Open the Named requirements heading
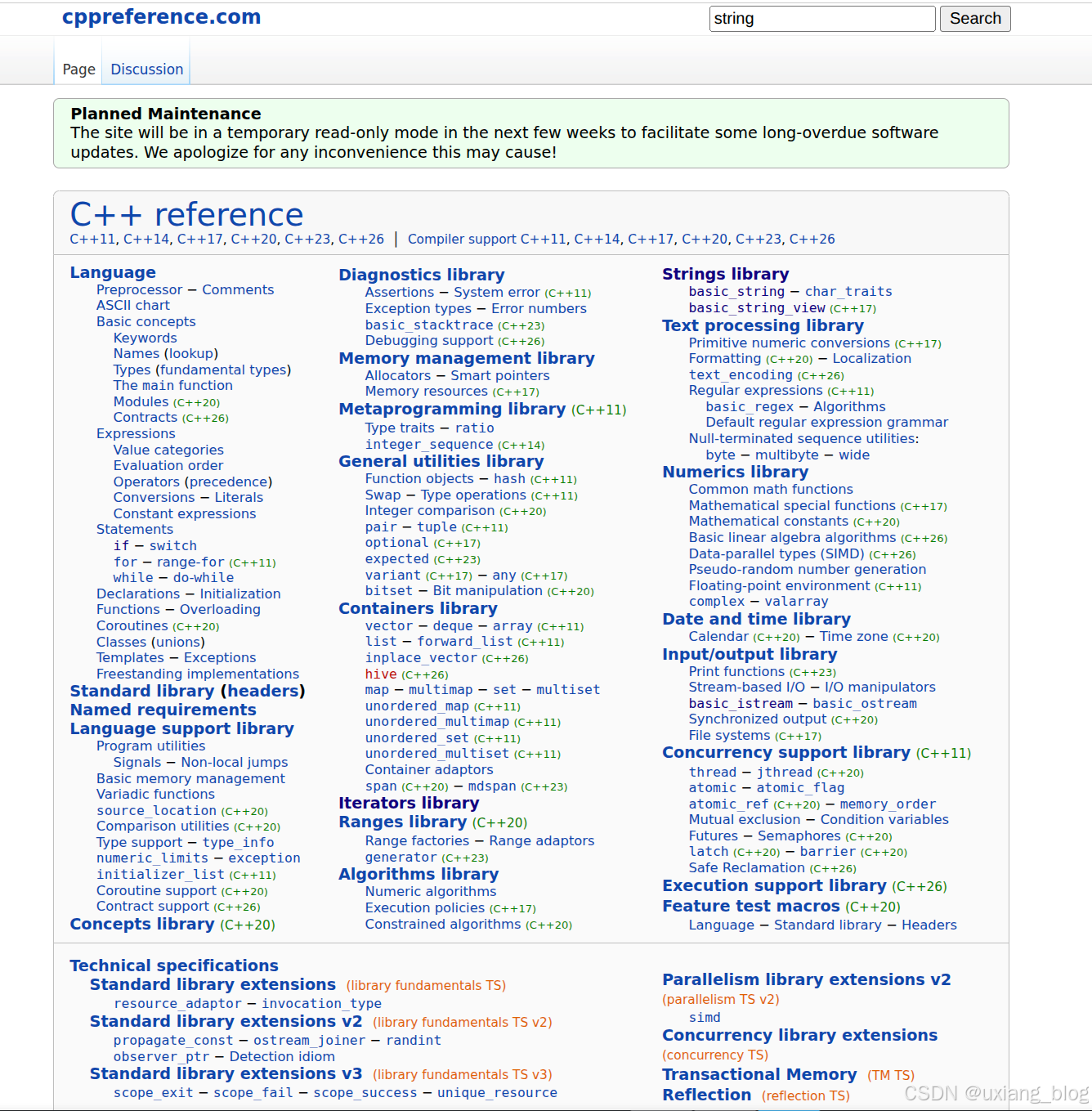Image resolution: width=1092 pixels, height=1111 pixels. [163, 710]
